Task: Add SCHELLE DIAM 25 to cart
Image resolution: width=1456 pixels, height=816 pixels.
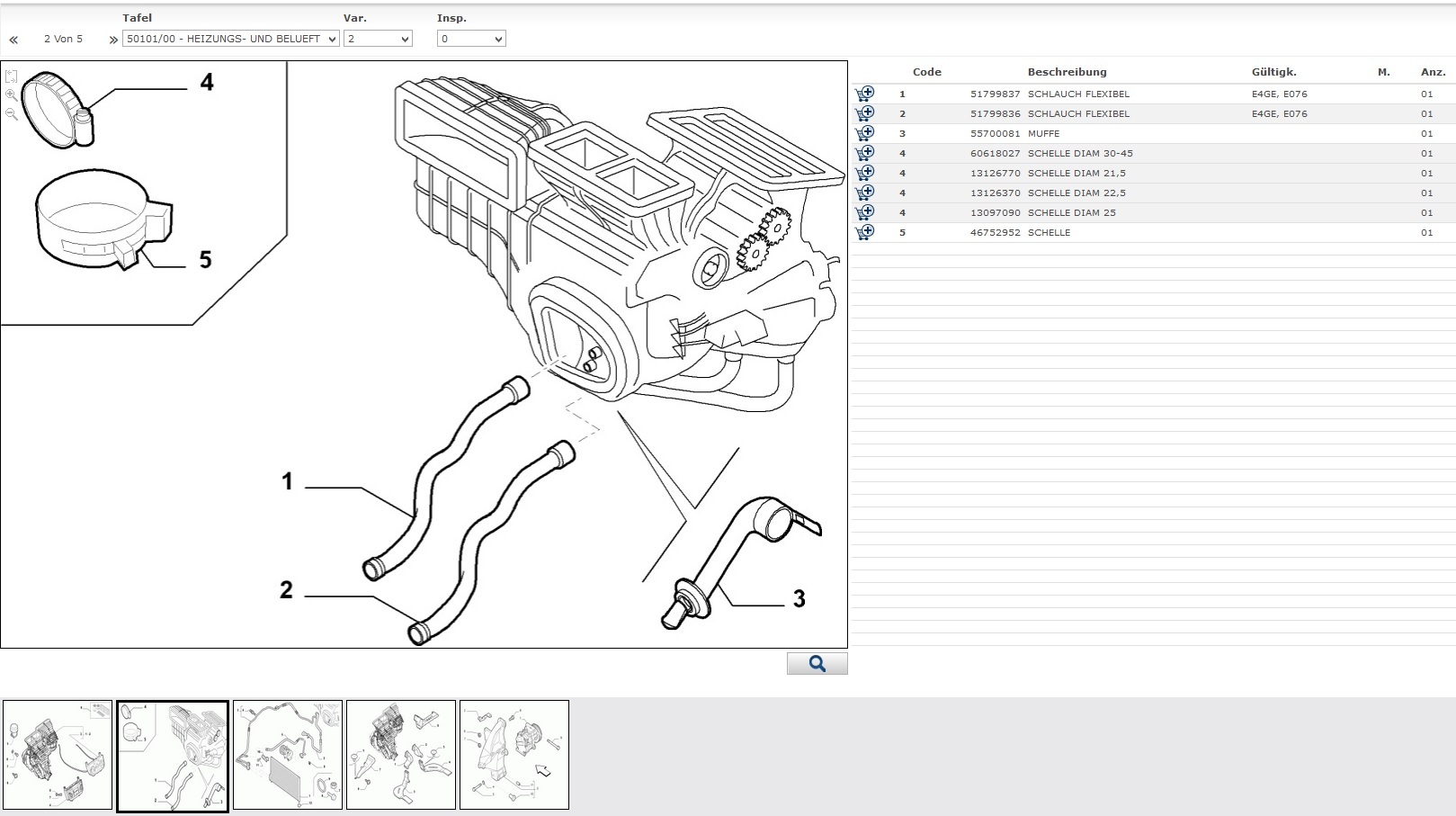Action: coord(864,212)
